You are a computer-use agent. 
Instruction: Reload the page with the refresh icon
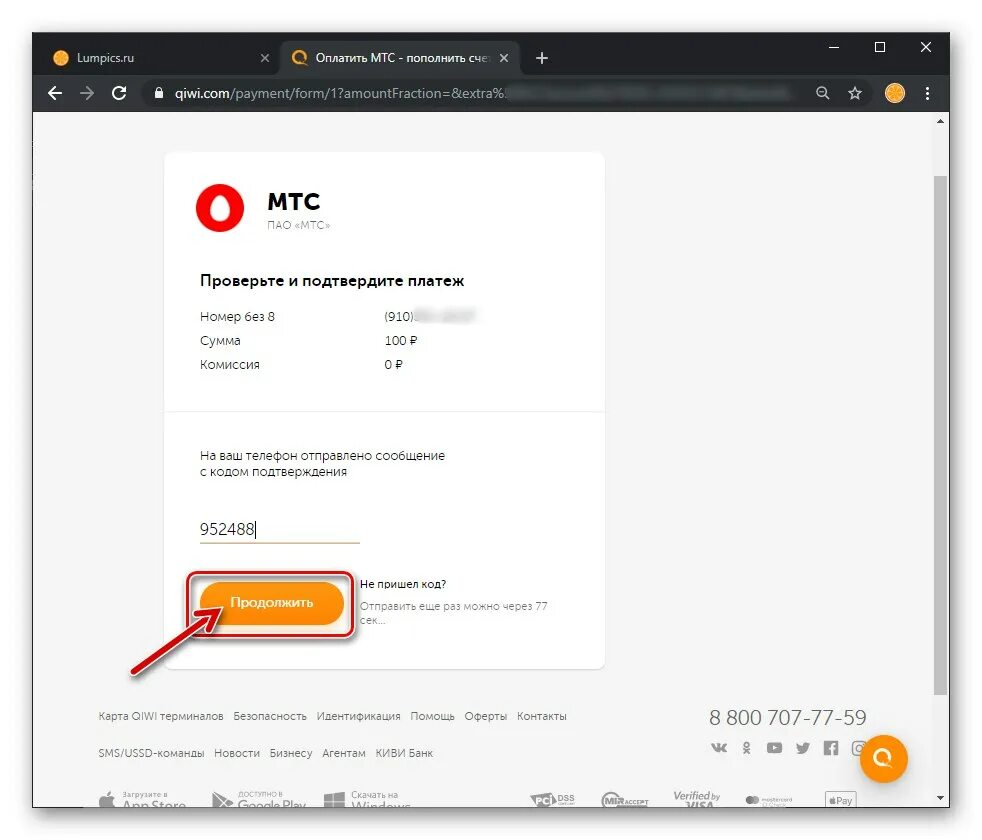[x=119, y=93]
